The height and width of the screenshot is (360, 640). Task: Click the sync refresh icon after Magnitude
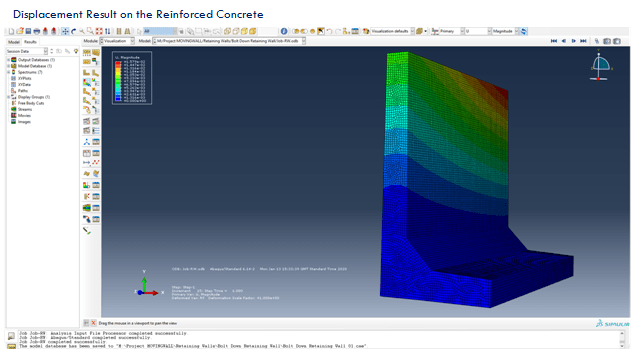(x=524, y=31)
